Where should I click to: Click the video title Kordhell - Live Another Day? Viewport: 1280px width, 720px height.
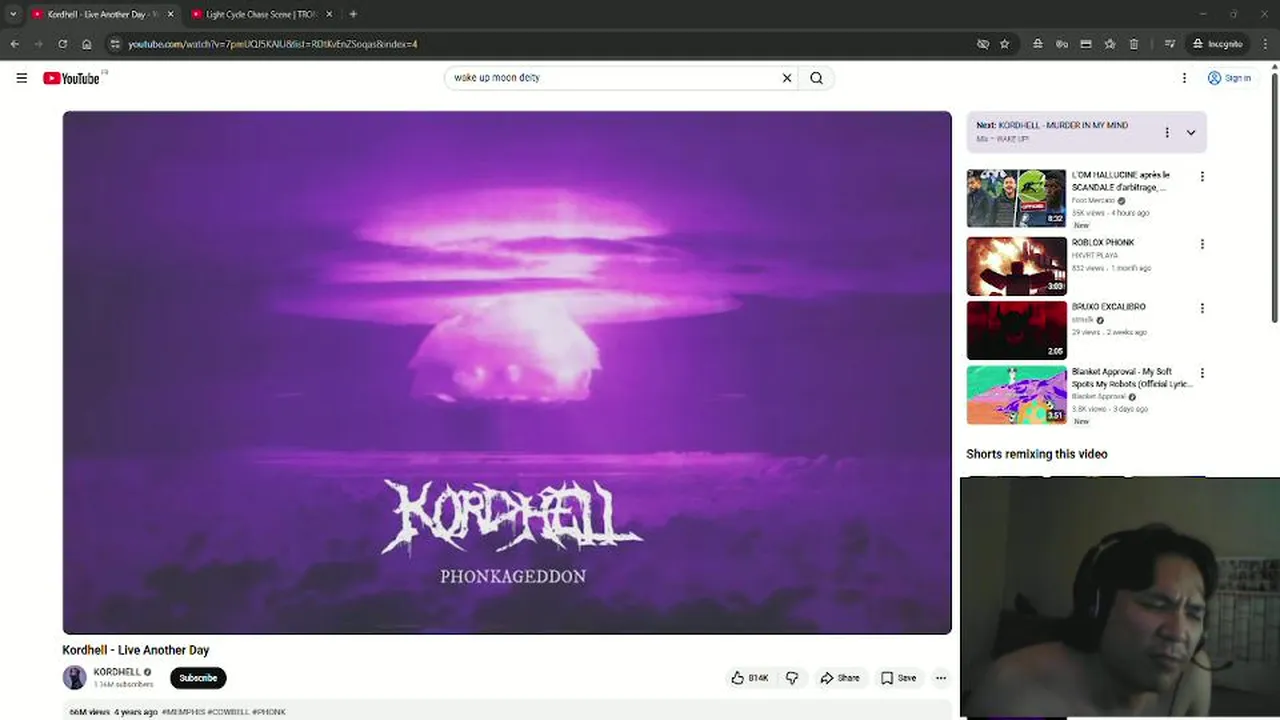(136, 650)
